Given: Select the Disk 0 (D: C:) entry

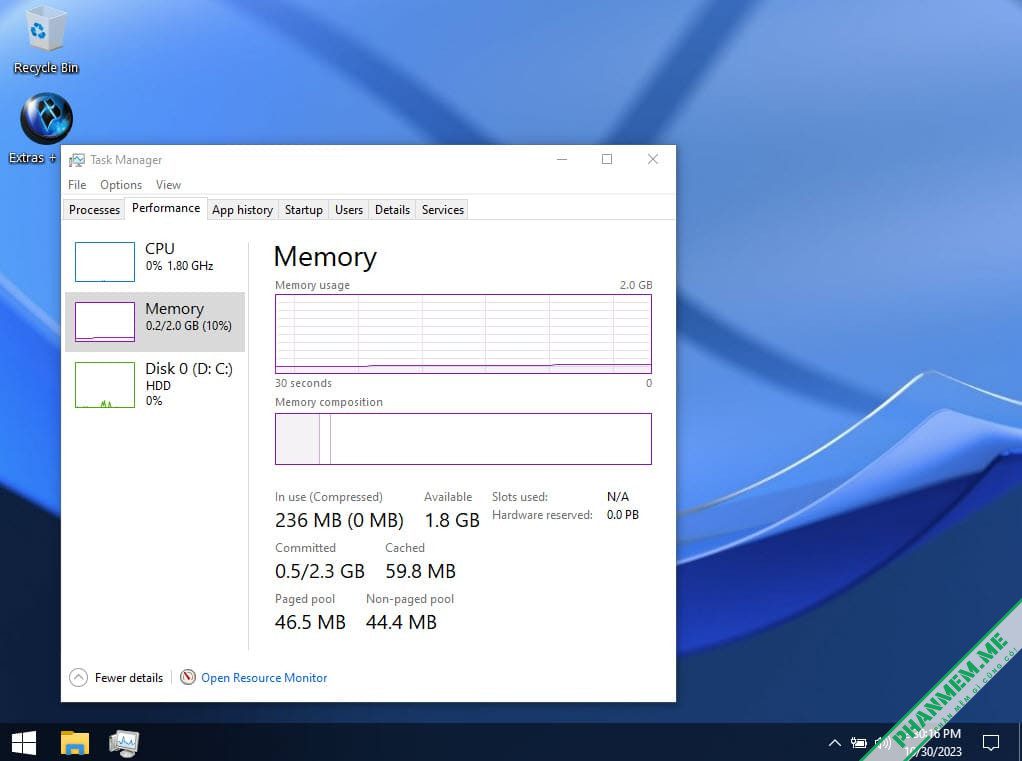Looking at the screenshot, I should coord(155,385).
